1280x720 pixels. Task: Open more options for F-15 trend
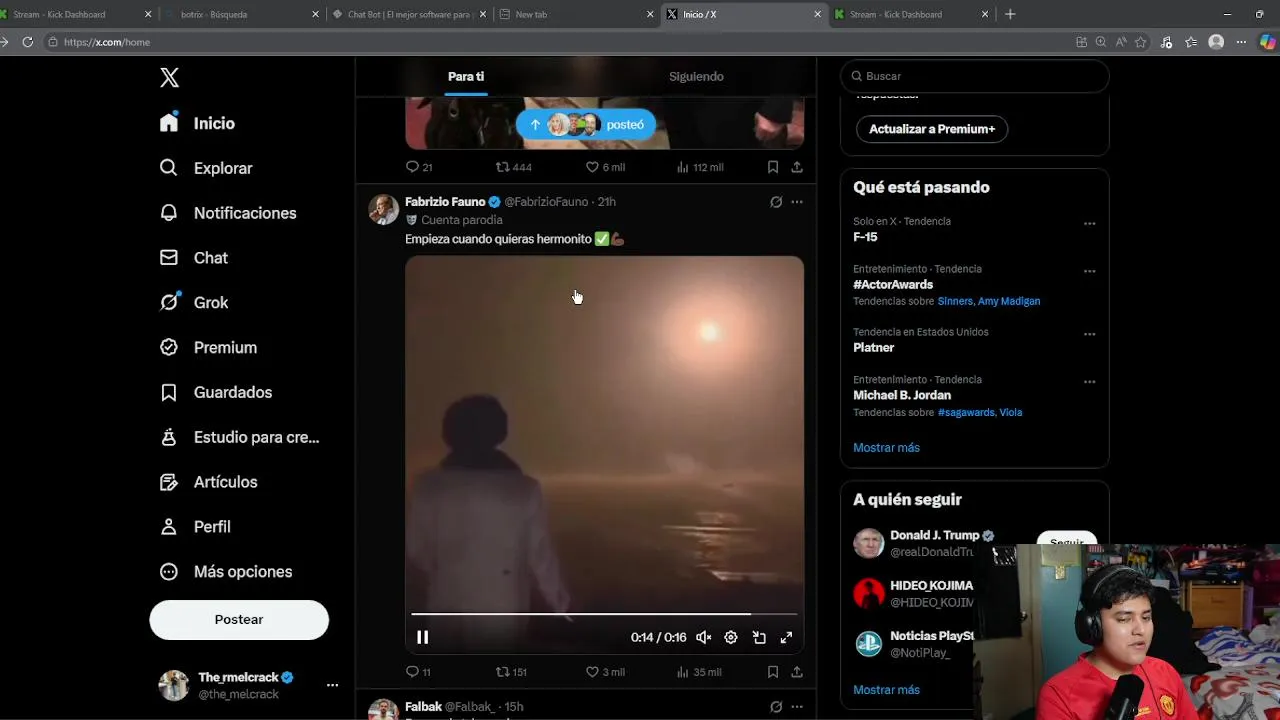[1089, 224]
